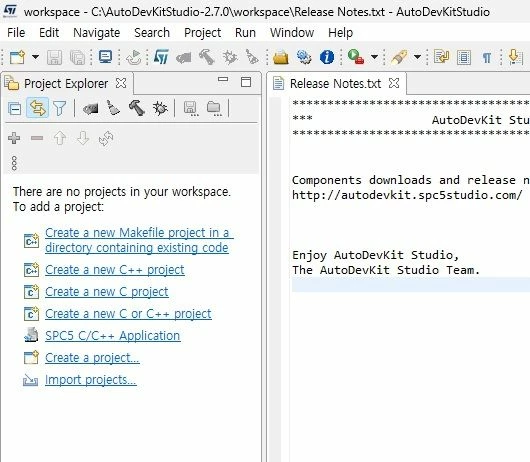Click SPC5 C/C++ Application link
The height and width of the screenshot is (462, 530).
tap(113, 336)
